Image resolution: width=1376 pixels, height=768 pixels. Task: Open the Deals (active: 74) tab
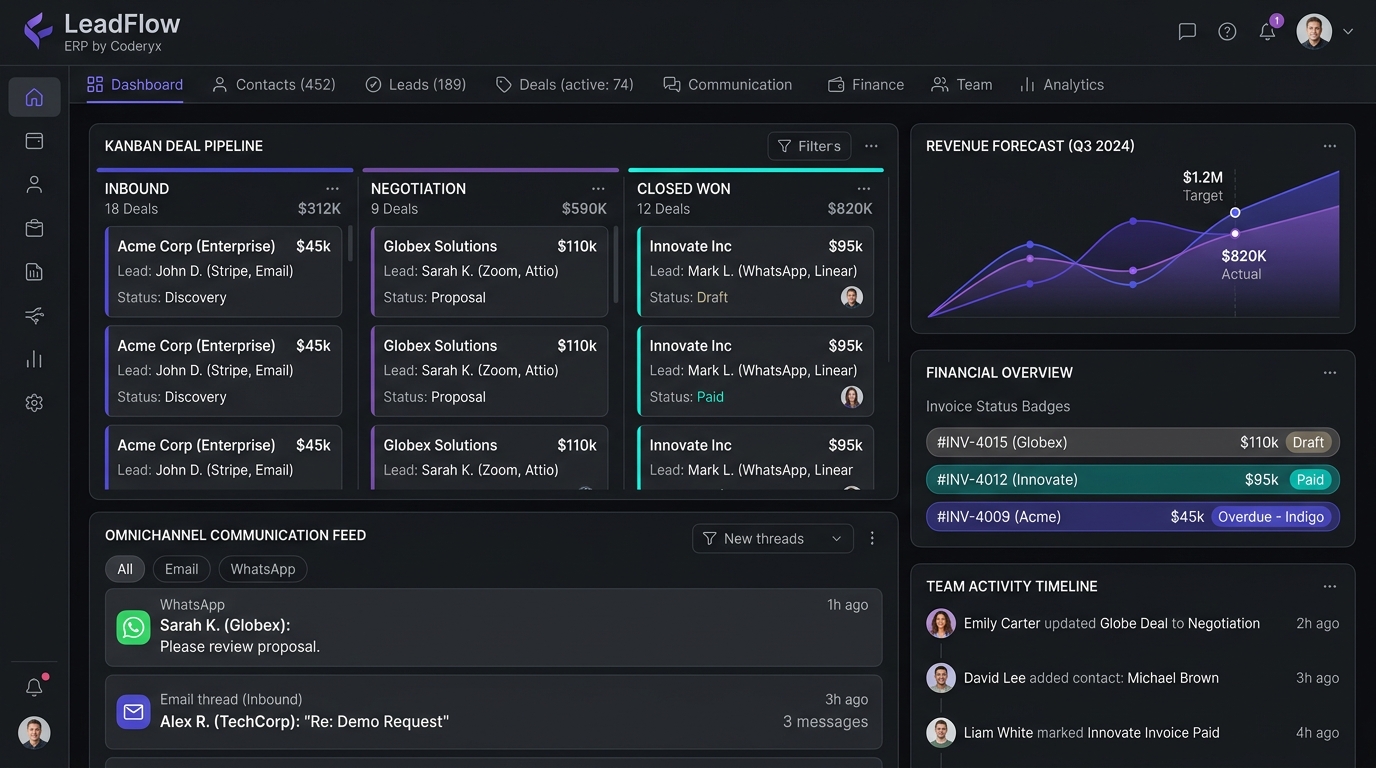click(565, 85)
